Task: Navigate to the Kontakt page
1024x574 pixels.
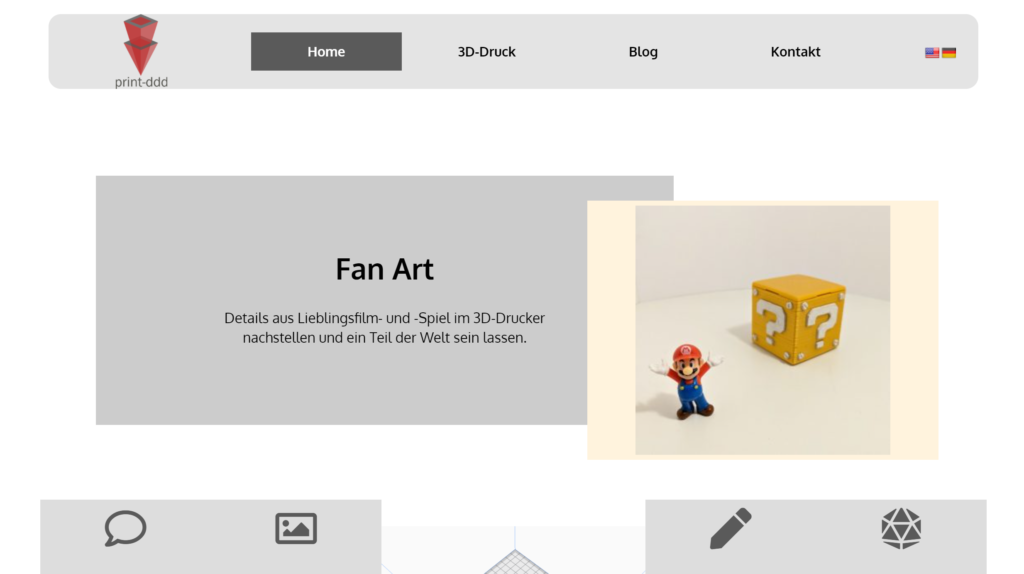Action: click(x=795, y=52)
